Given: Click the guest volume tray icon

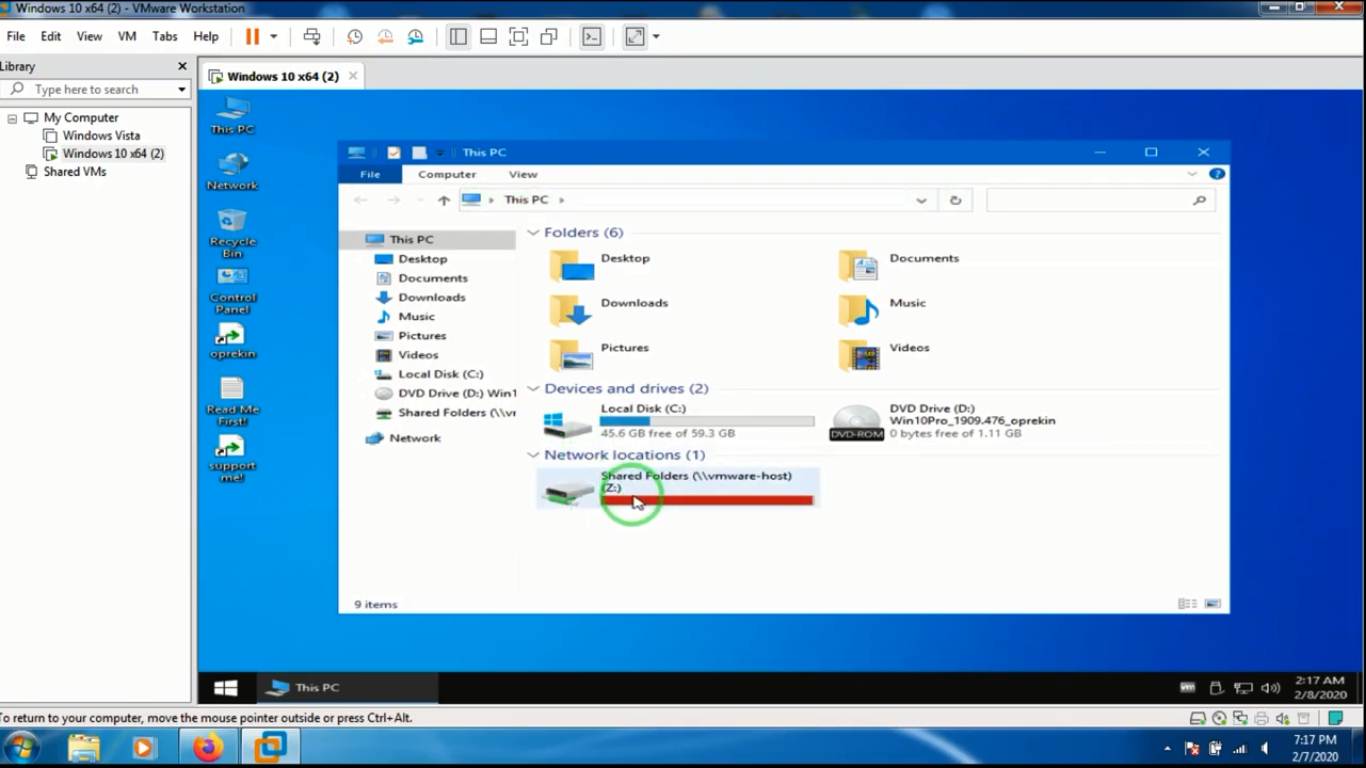Looking at the screenshot, I should (1271, 688).
